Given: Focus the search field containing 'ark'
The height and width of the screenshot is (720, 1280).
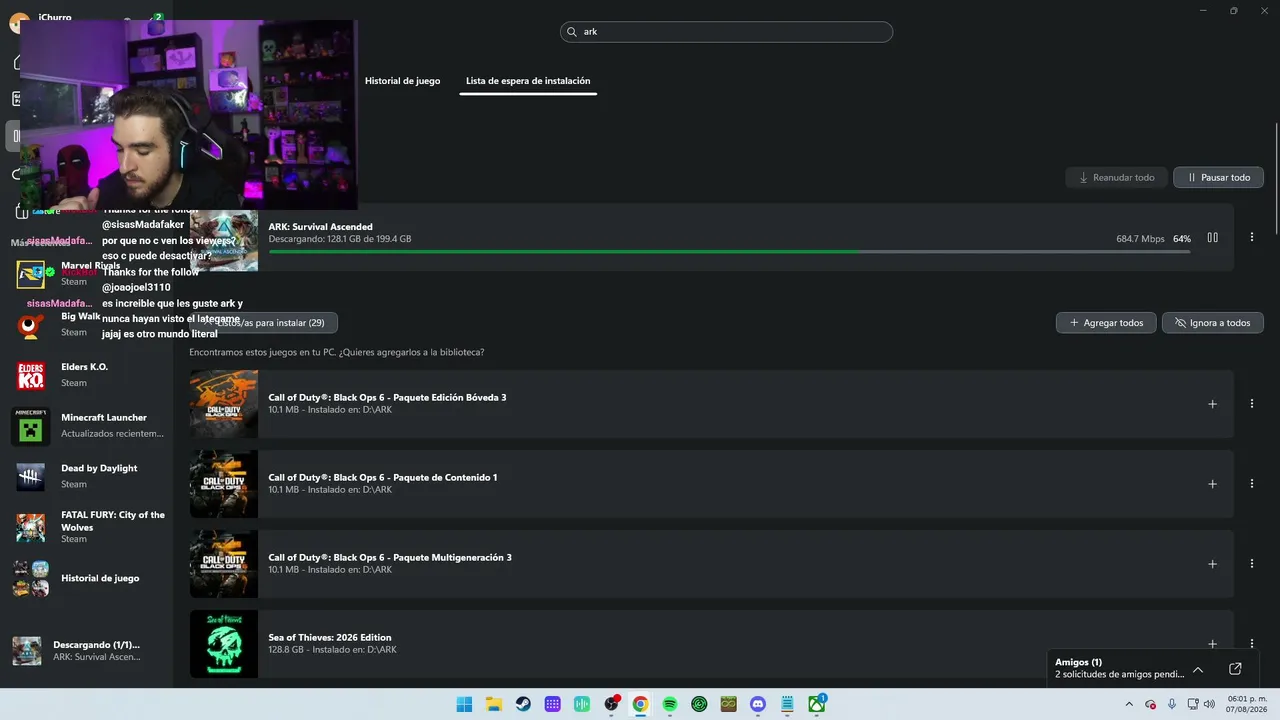Looking at the screenshot, I should [726, 32].
